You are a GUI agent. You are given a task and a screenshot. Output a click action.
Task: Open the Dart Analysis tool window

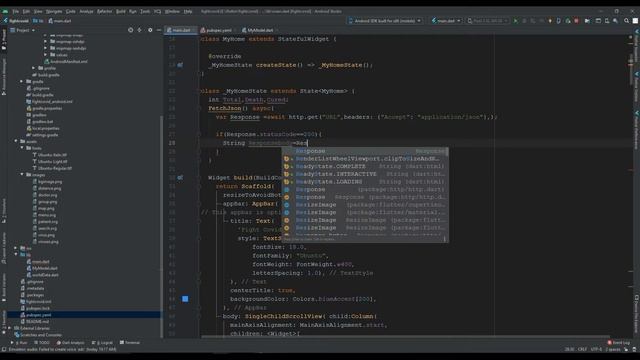70,343
